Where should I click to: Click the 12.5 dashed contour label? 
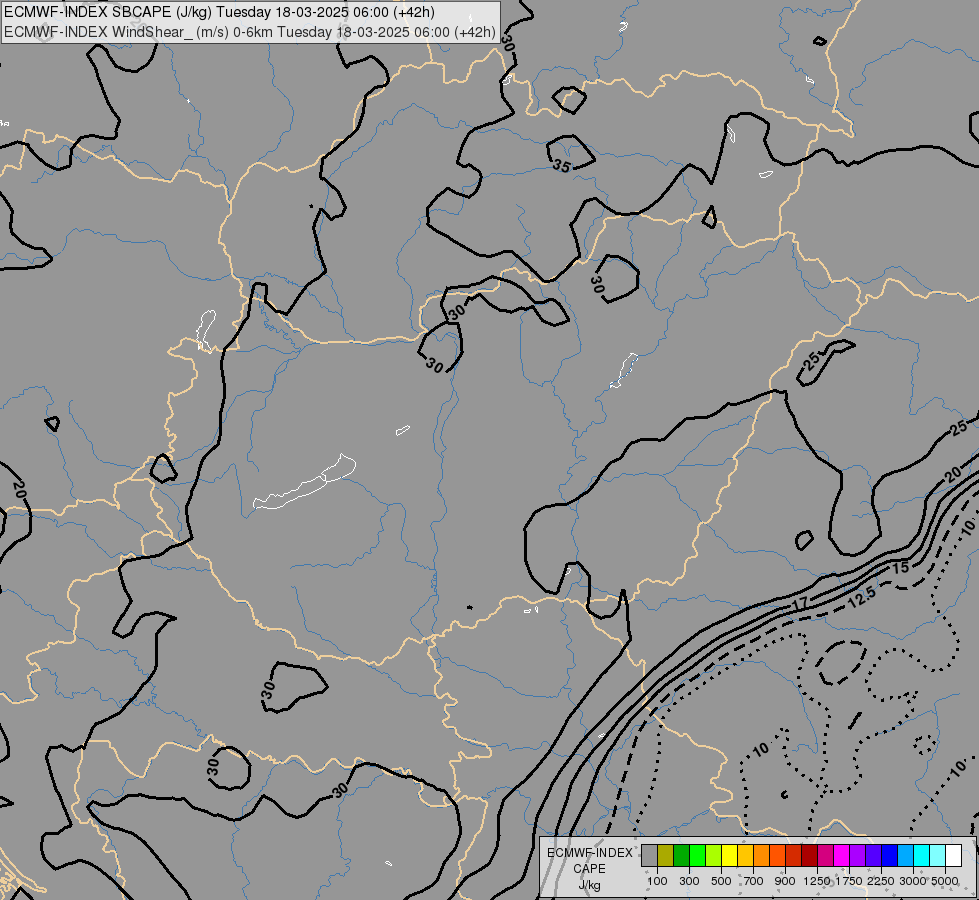[862, 597]
